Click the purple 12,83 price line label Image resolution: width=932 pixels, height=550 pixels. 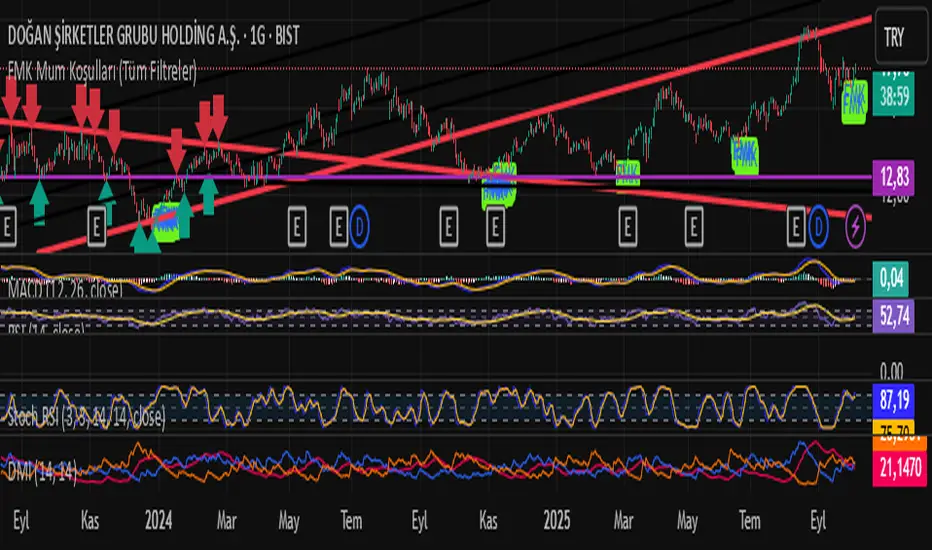893,177
